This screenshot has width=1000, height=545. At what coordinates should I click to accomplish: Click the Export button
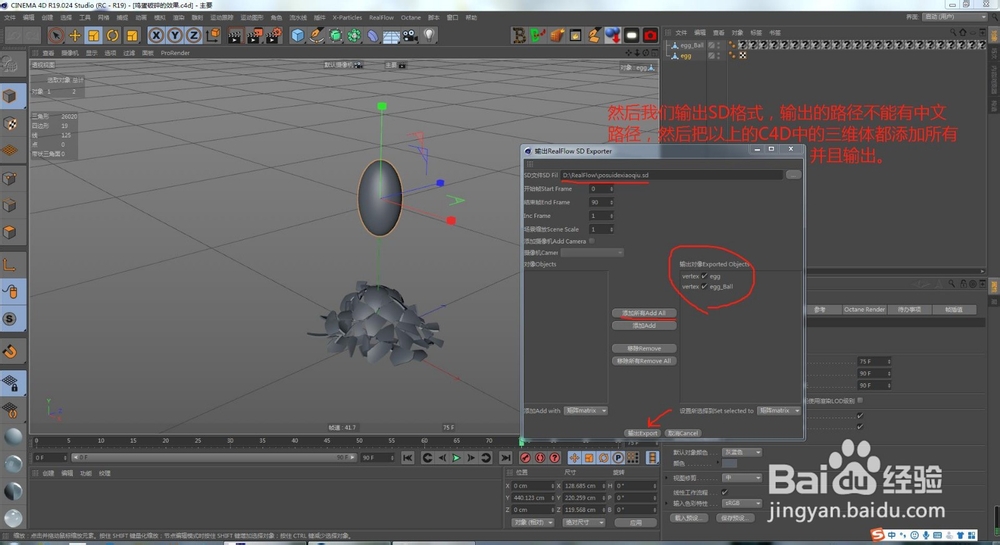(x=642, y=433)
